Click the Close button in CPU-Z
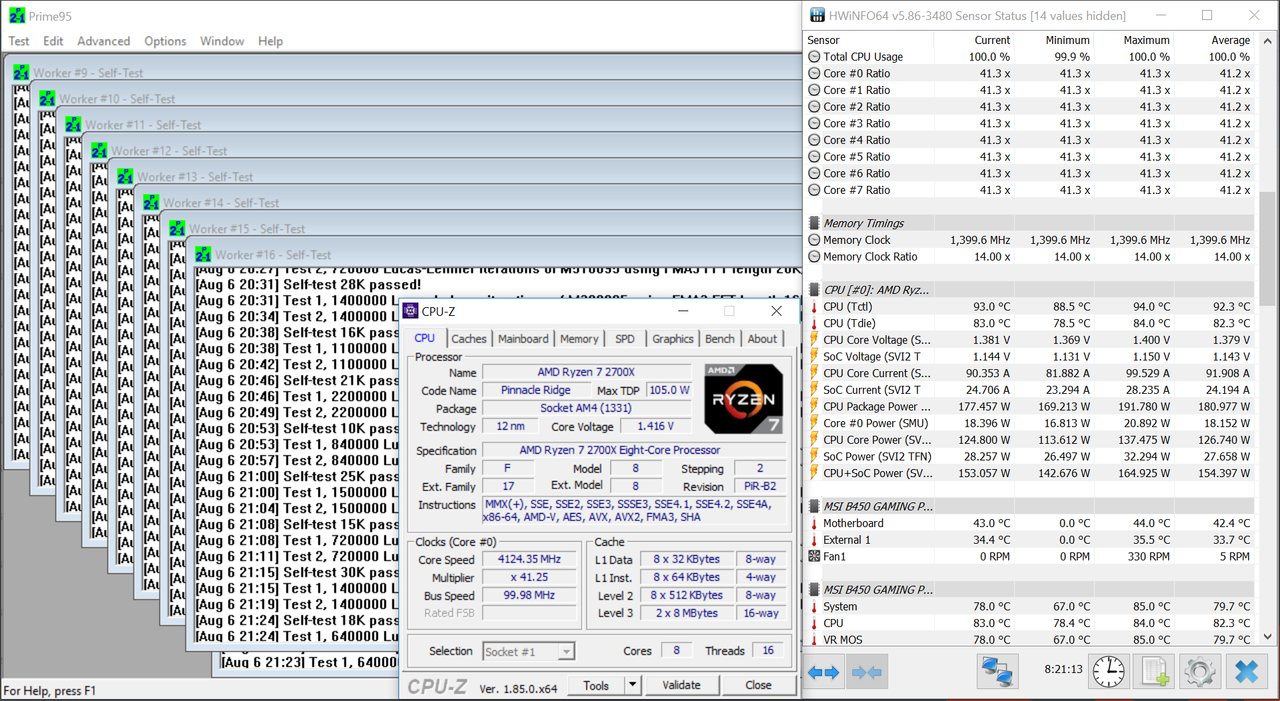This screenshot has height=701, width=1280. 758,685
